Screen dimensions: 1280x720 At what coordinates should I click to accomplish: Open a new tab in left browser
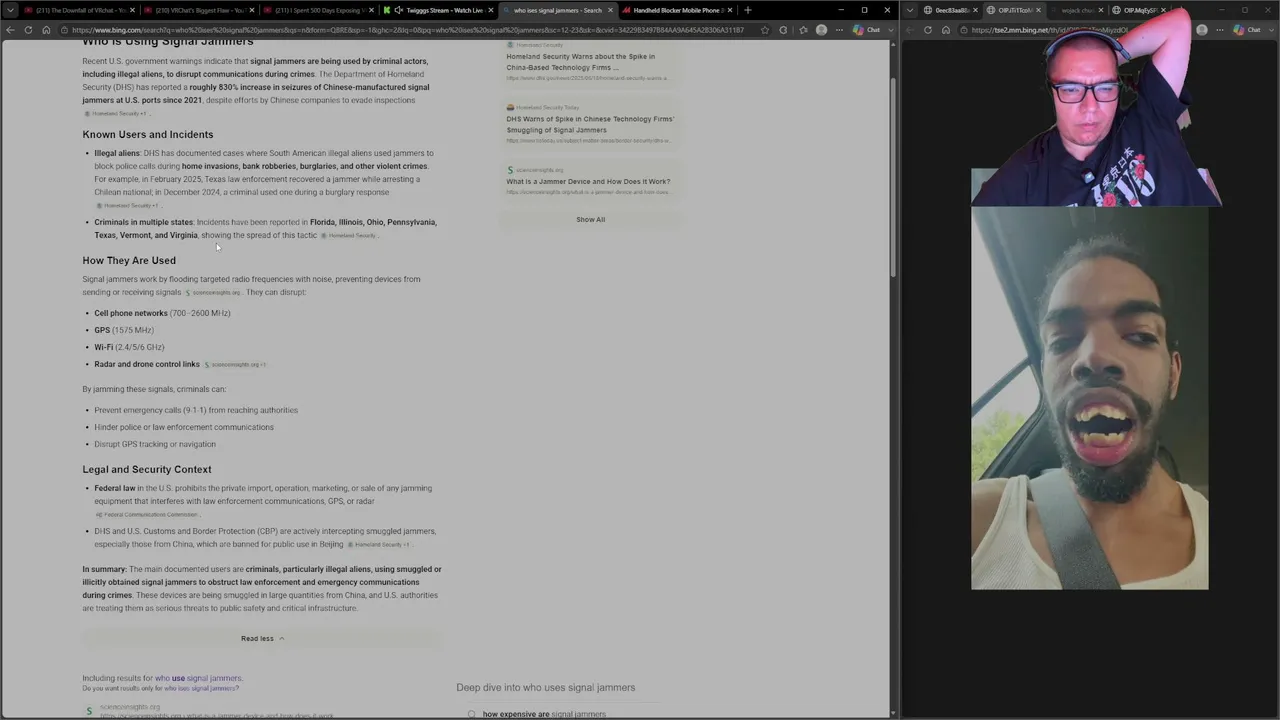[747, 10]
